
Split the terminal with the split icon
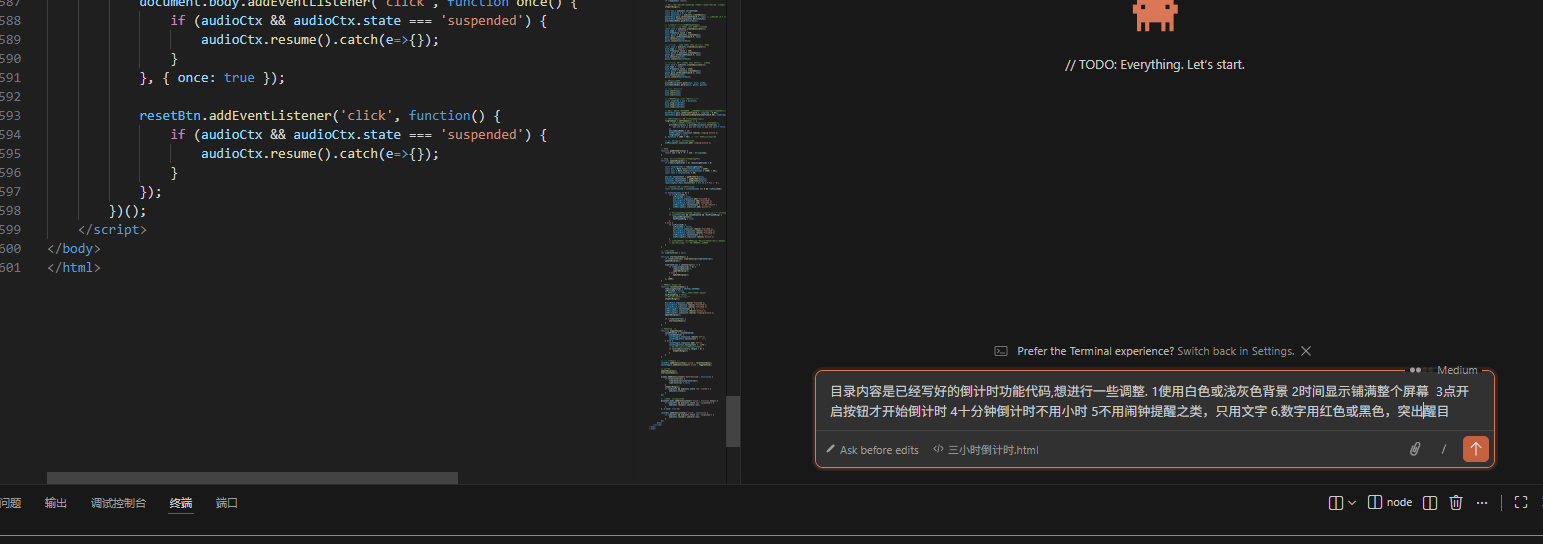point(1430,503)
